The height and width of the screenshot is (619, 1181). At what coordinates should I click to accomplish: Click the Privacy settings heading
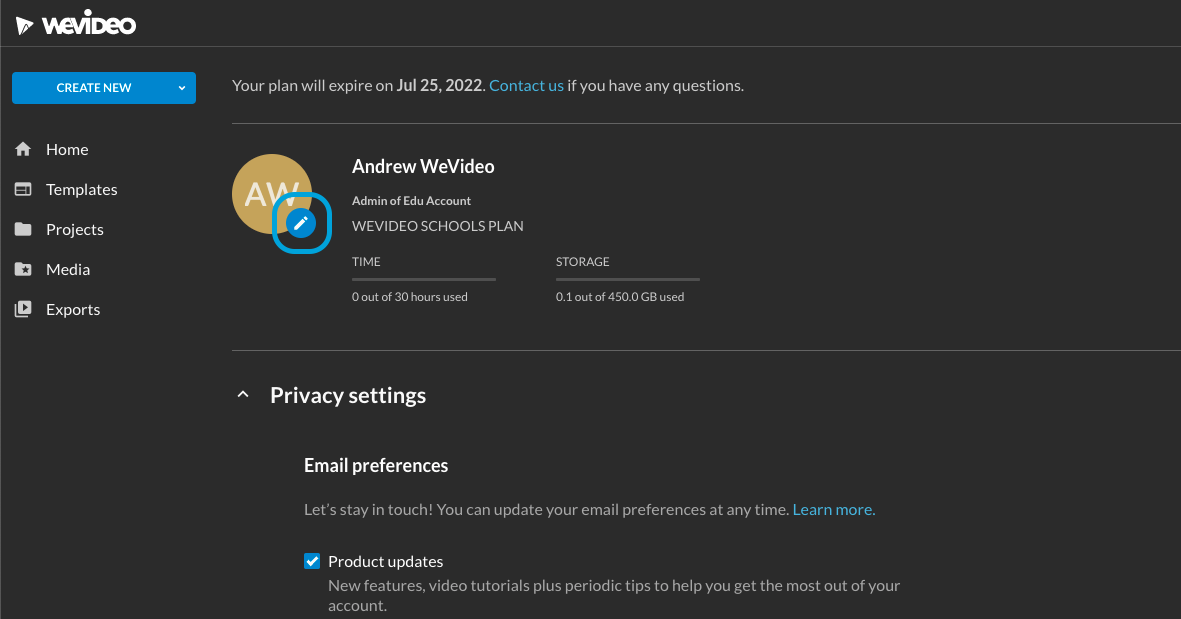[348, 395]
